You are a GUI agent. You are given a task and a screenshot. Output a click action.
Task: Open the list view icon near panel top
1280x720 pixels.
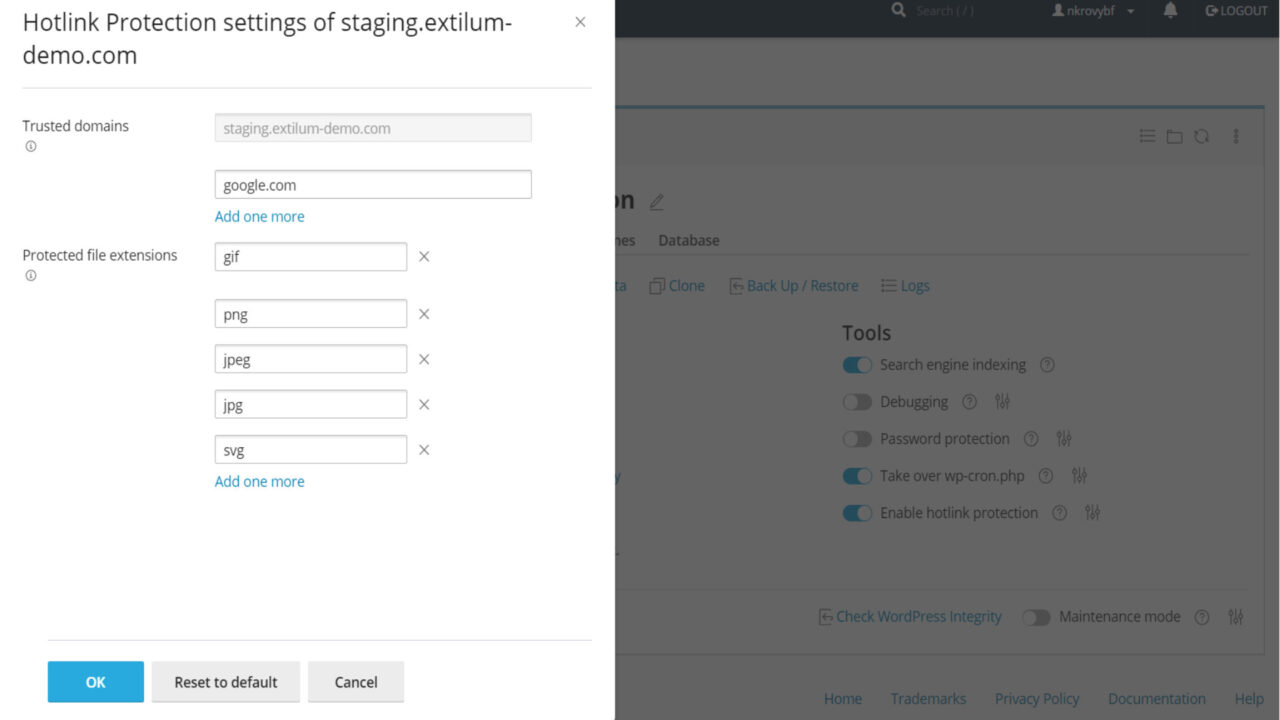pos(1147,136)
